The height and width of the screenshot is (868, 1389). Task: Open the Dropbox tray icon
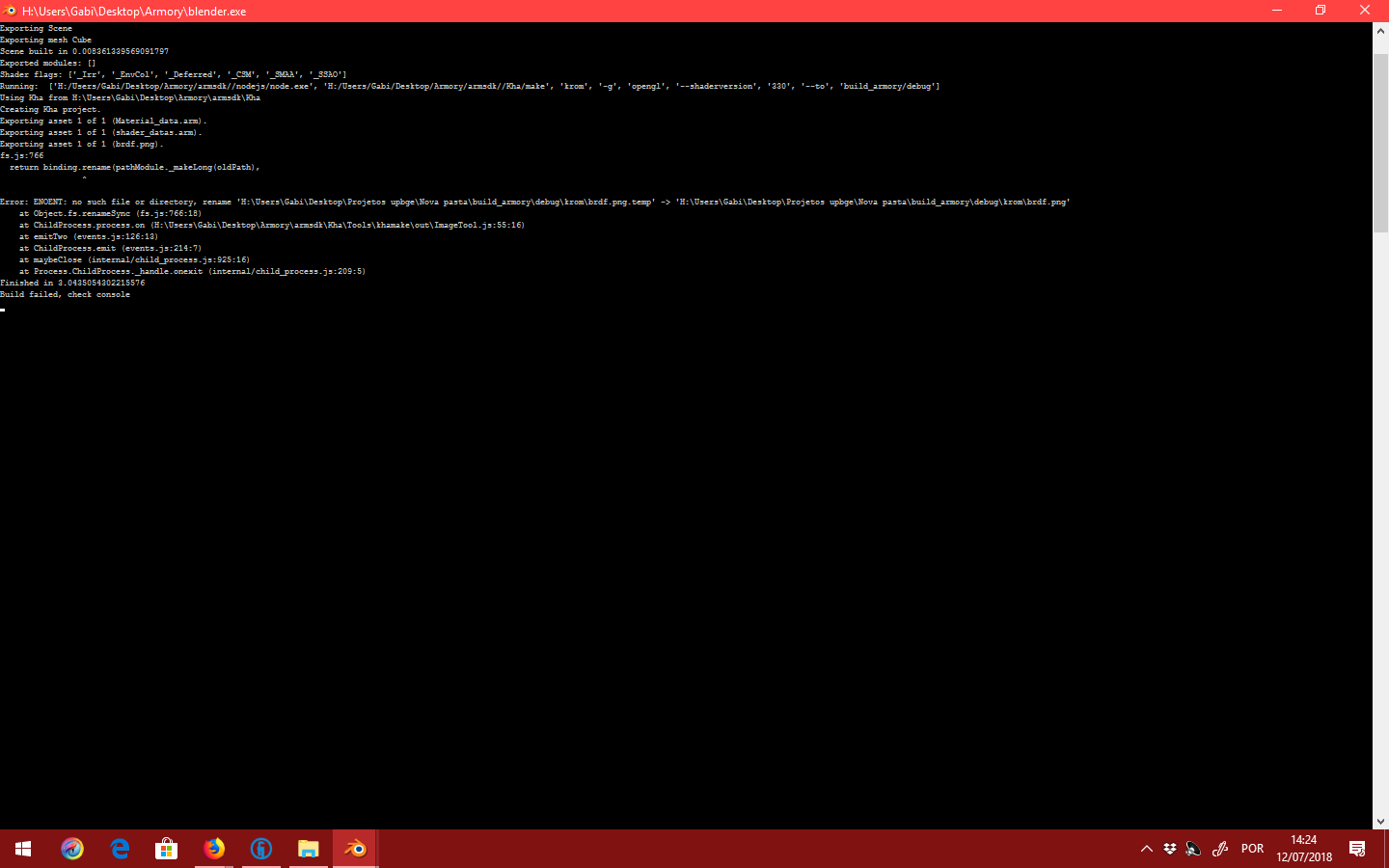tap(1170, 849)
